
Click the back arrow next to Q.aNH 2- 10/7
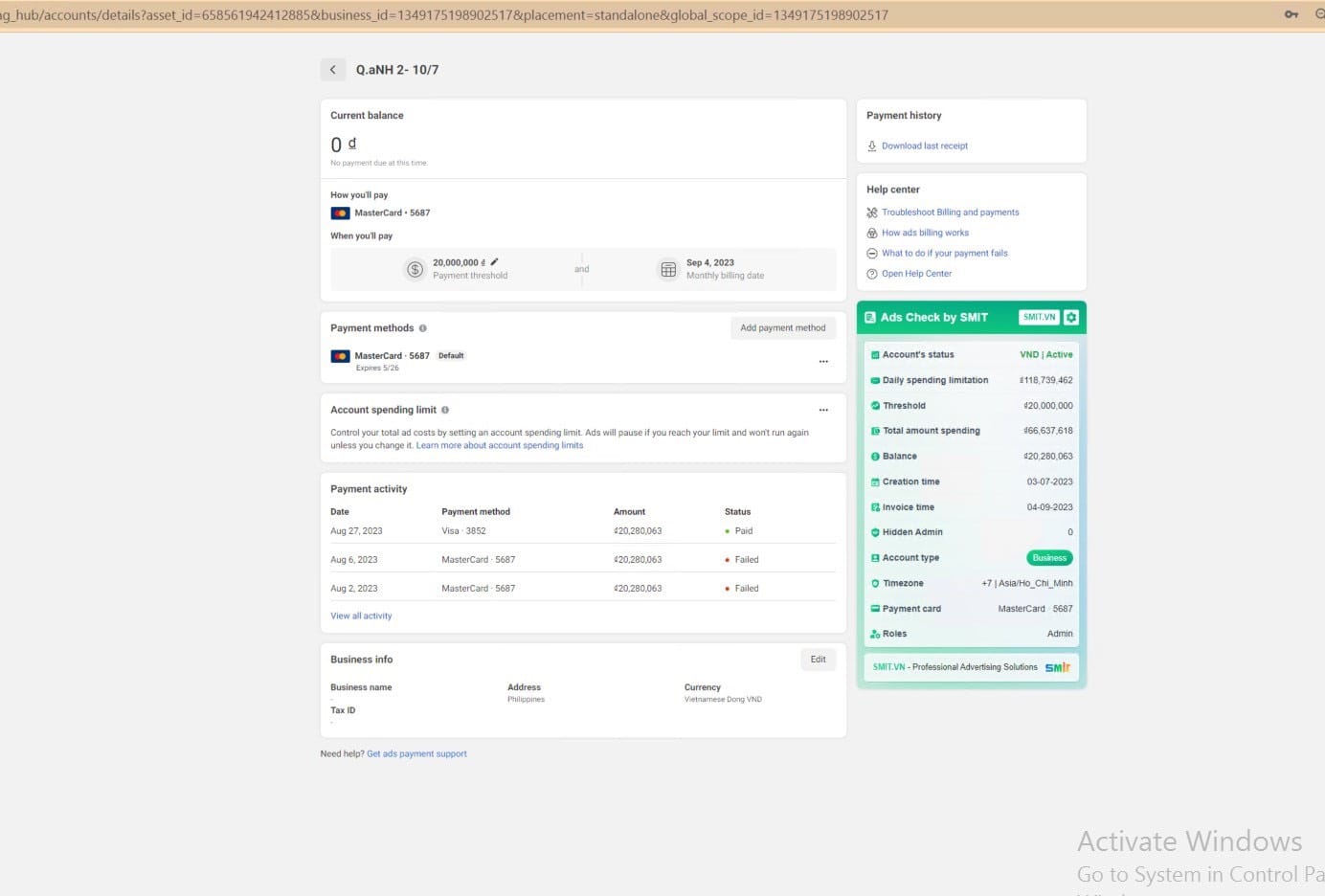[x=332, y=70]
